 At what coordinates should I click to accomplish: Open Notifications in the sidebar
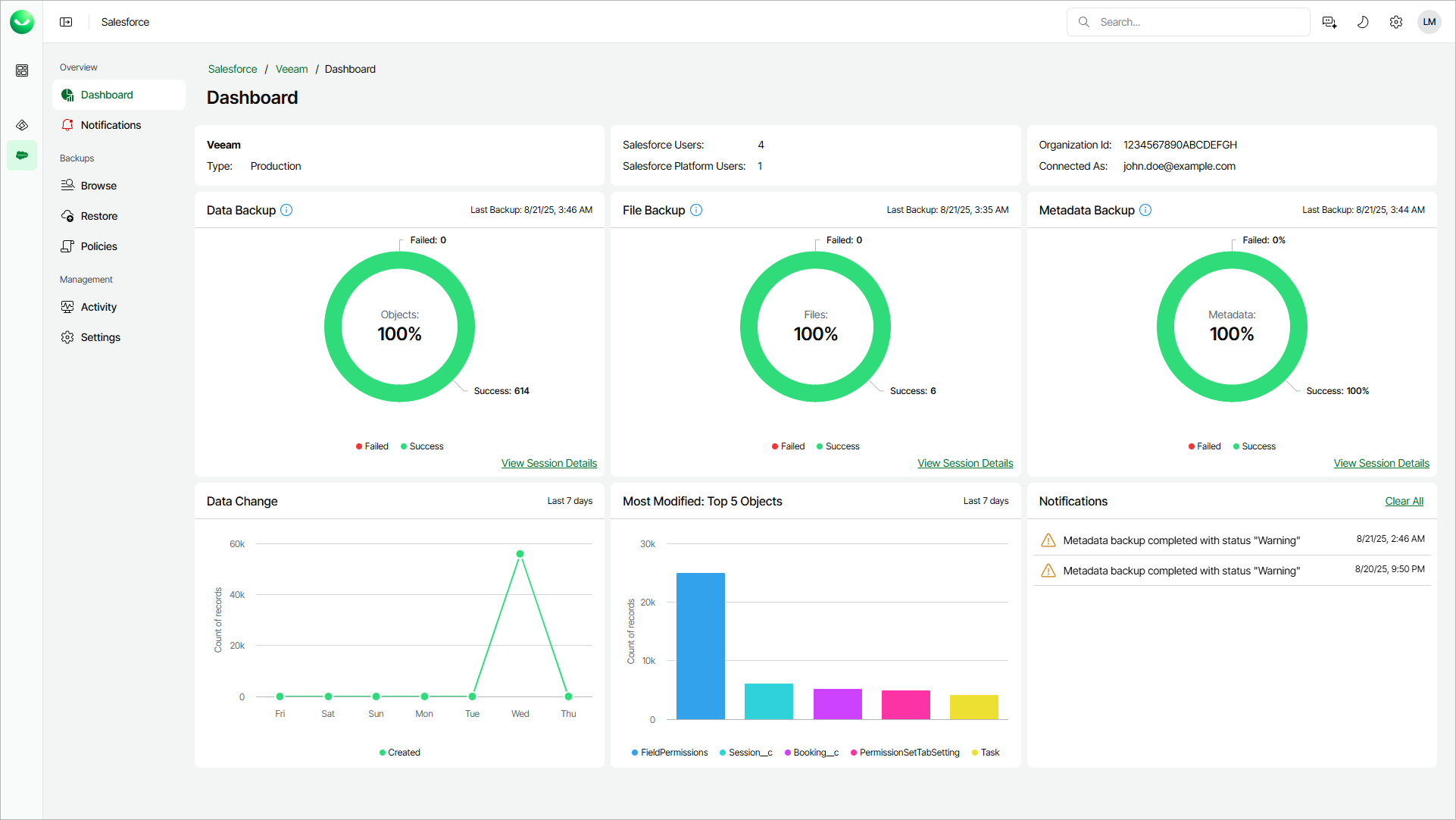(111, 125)
